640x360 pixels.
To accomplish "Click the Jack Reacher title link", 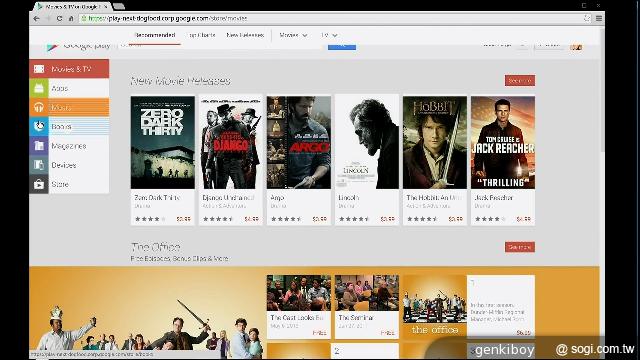I will tap(494, 198).
